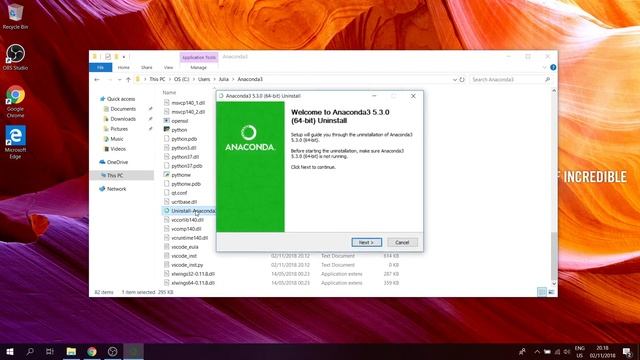Screen dimensions: 640x360
Task: Open Google Chrome desktop shortcut
Action: 16,102
